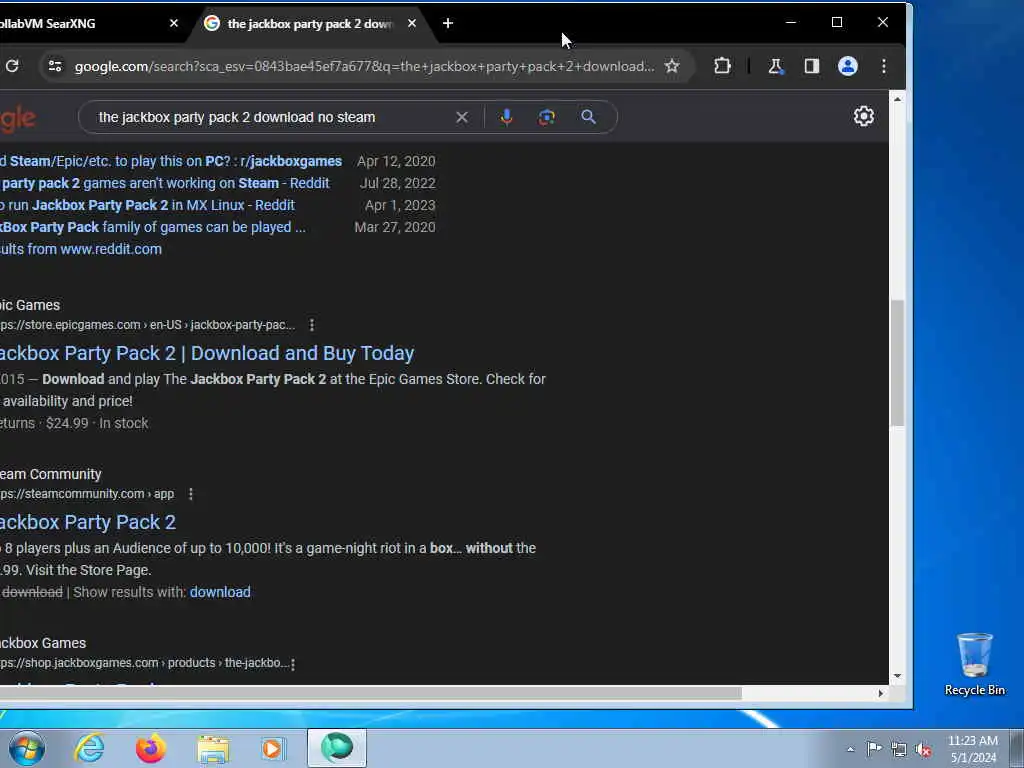Open Windows Explorer from taskbar
Screen dimensions: 1024x768
point(213,749)
